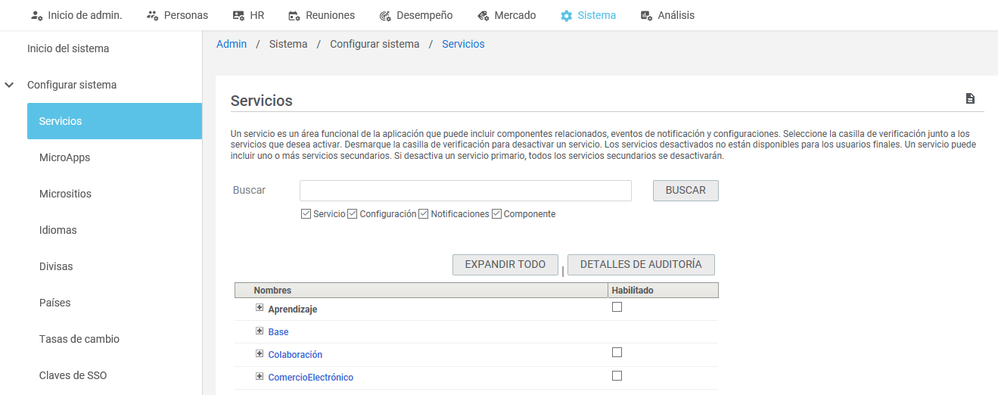The height and width of the screenshot is (395, 998).
Task: Toggle the Notificaciones search filter checkbox
Action: pos(423,214)
